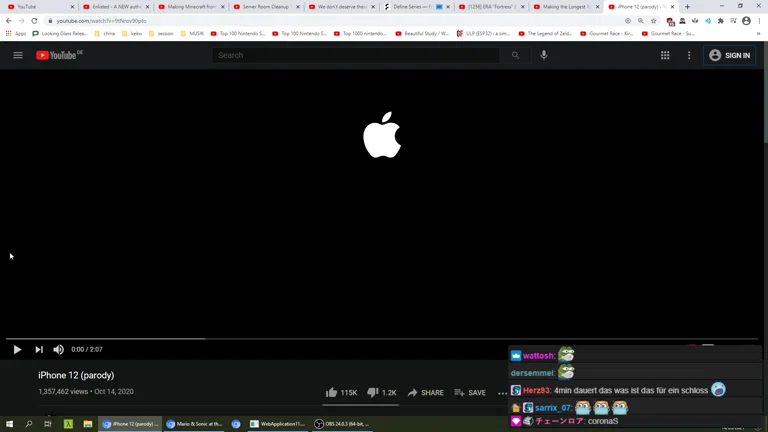Seek along the video progress bar
Screen dimensions: 768x432
pyautogui.click(x=382, y=338)
